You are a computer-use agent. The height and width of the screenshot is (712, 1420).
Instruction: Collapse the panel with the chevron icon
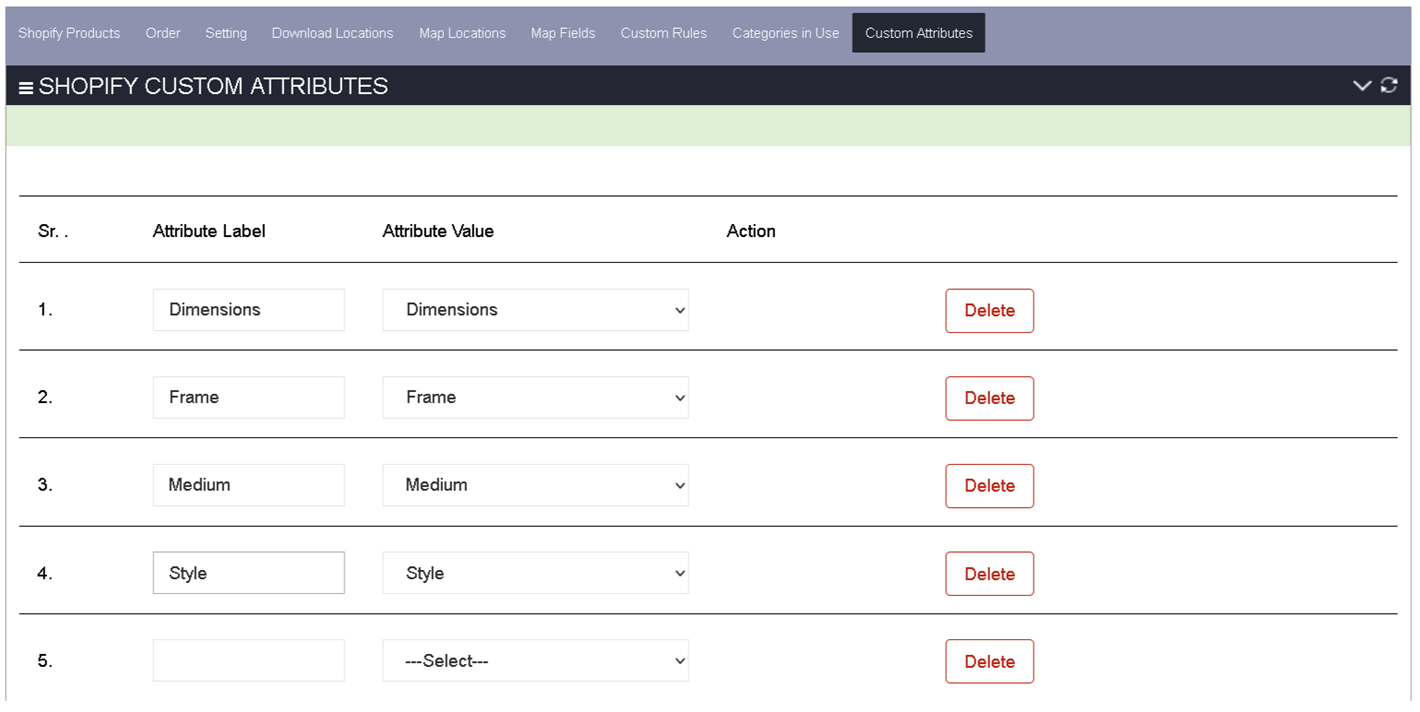[x=1361, y=86]
